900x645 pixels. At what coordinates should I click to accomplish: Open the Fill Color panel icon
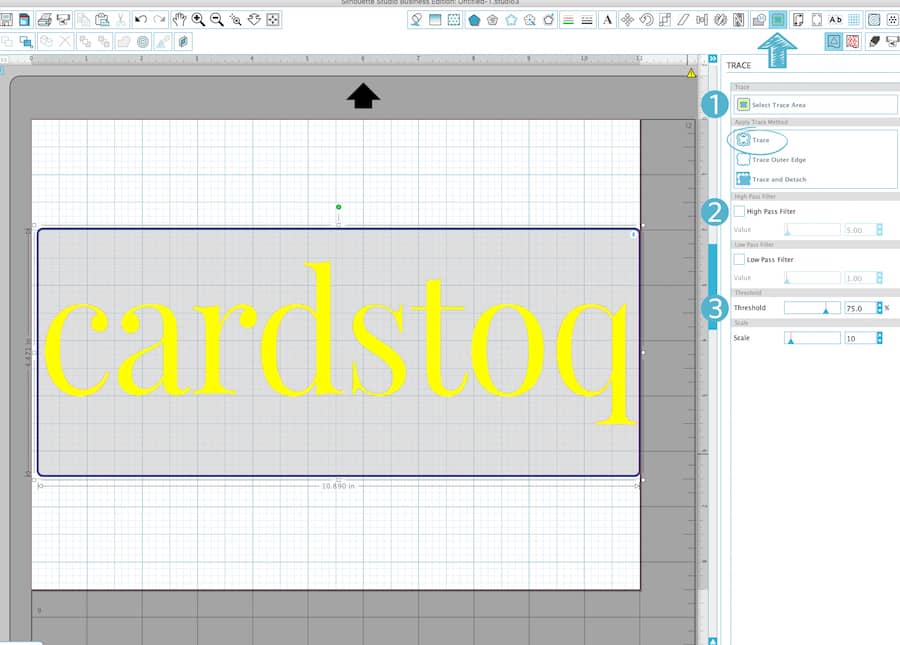click(416, 20)
